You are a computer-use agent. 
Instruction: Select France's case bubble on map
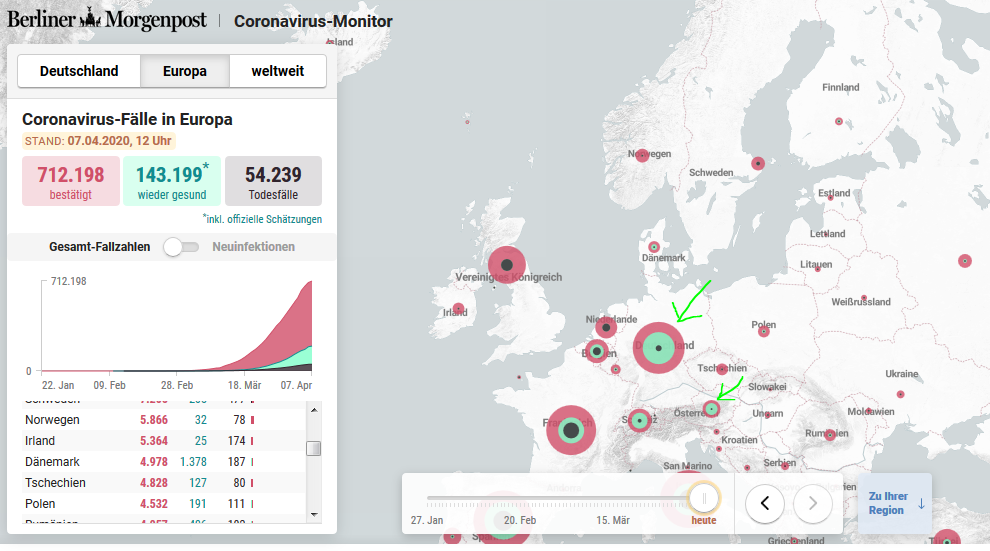(571, 430)
